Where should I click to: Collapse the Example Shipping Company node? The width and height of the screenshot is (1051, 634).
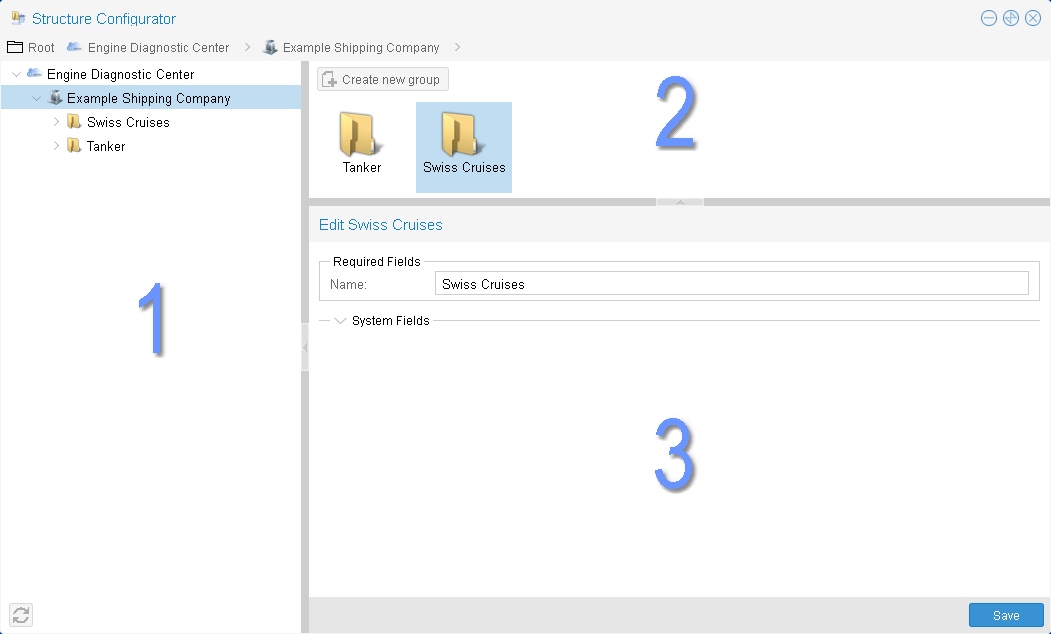point(37,98)
